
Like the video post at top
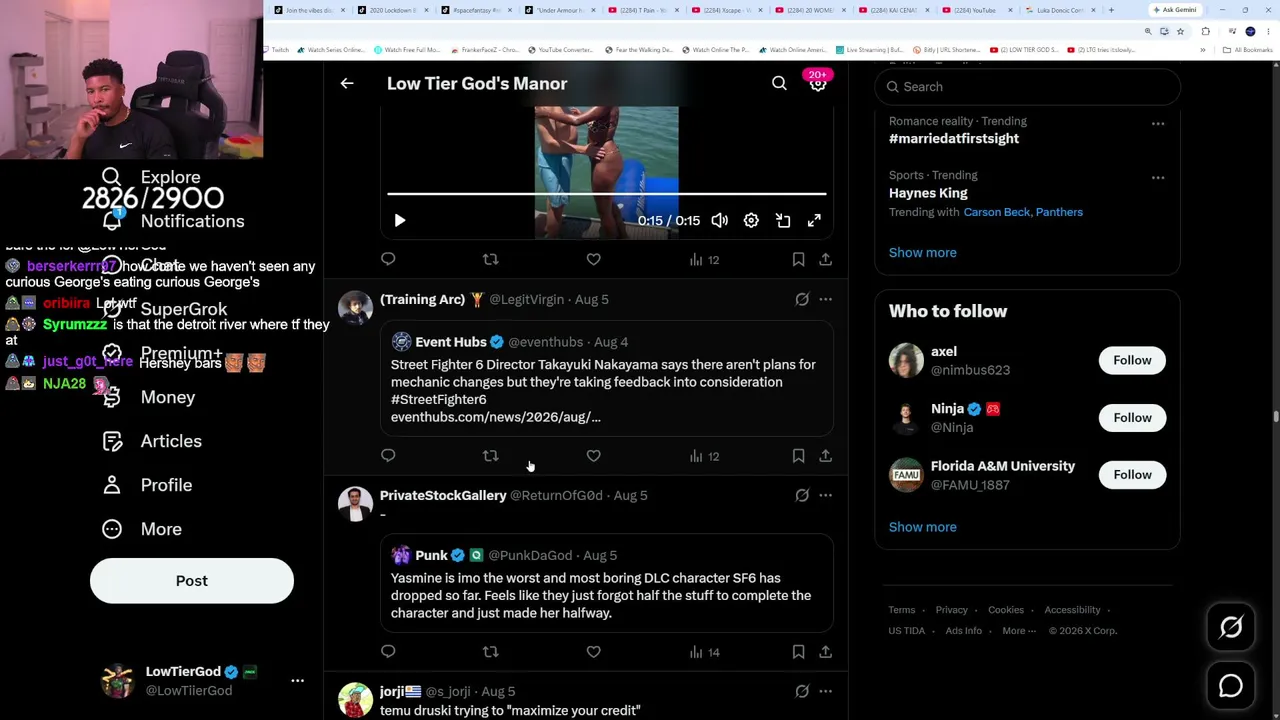tap(593, 260)
